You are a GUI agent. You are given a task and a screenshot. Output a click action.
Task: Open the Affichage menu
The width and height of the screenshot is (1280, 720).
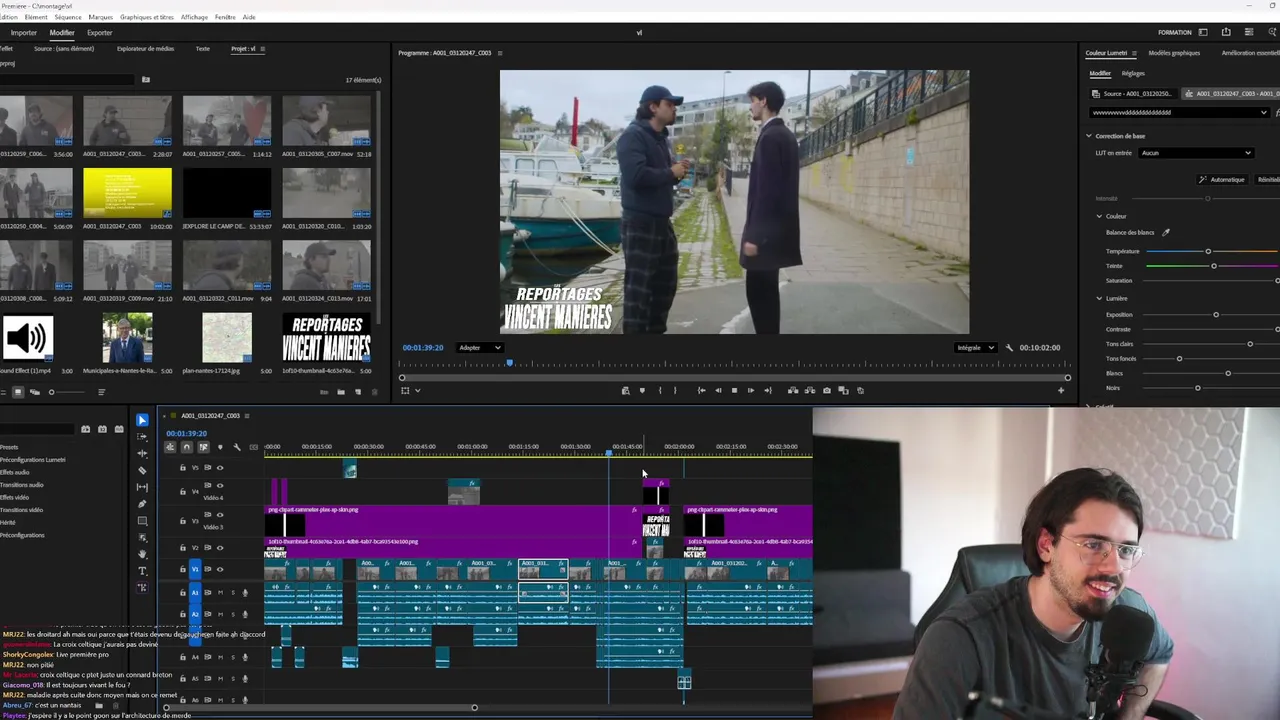[x=194, y=17]
